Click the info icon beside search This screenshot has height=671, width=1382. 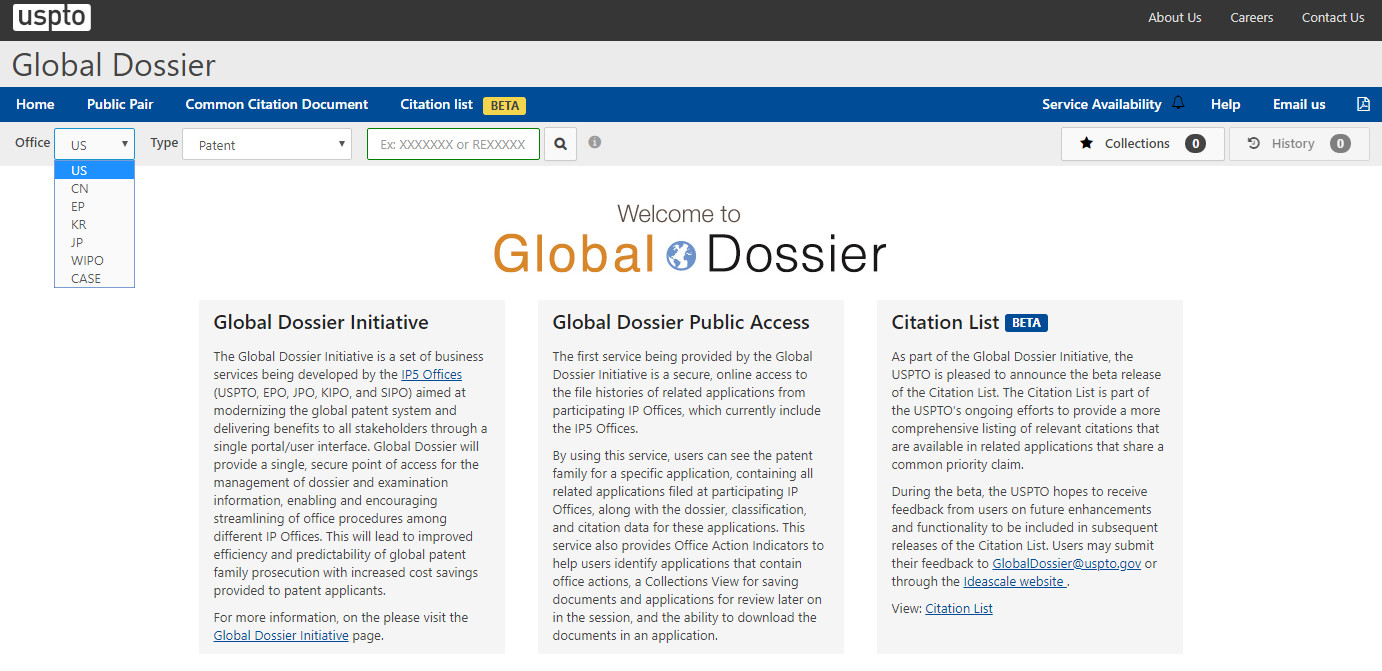point(594,143)
